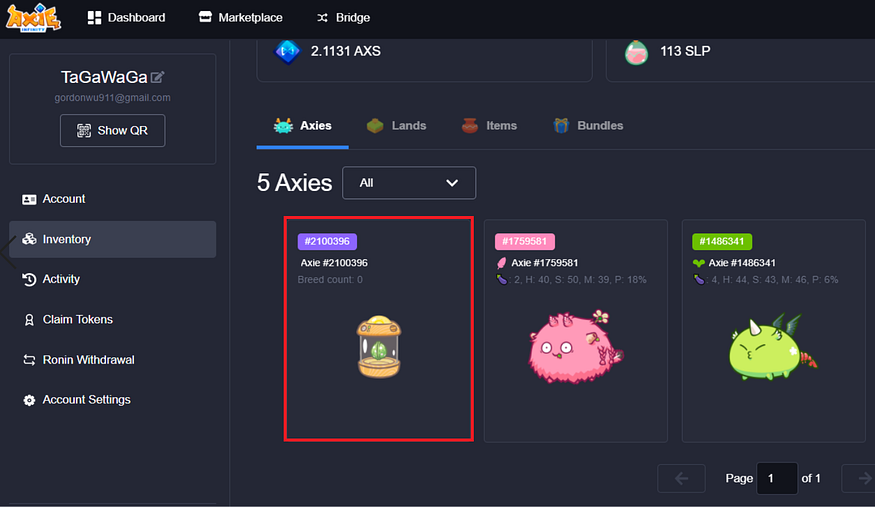The image size is (875, 507).
Task: Go to Claim Tokens
Action: click(113, 320)
